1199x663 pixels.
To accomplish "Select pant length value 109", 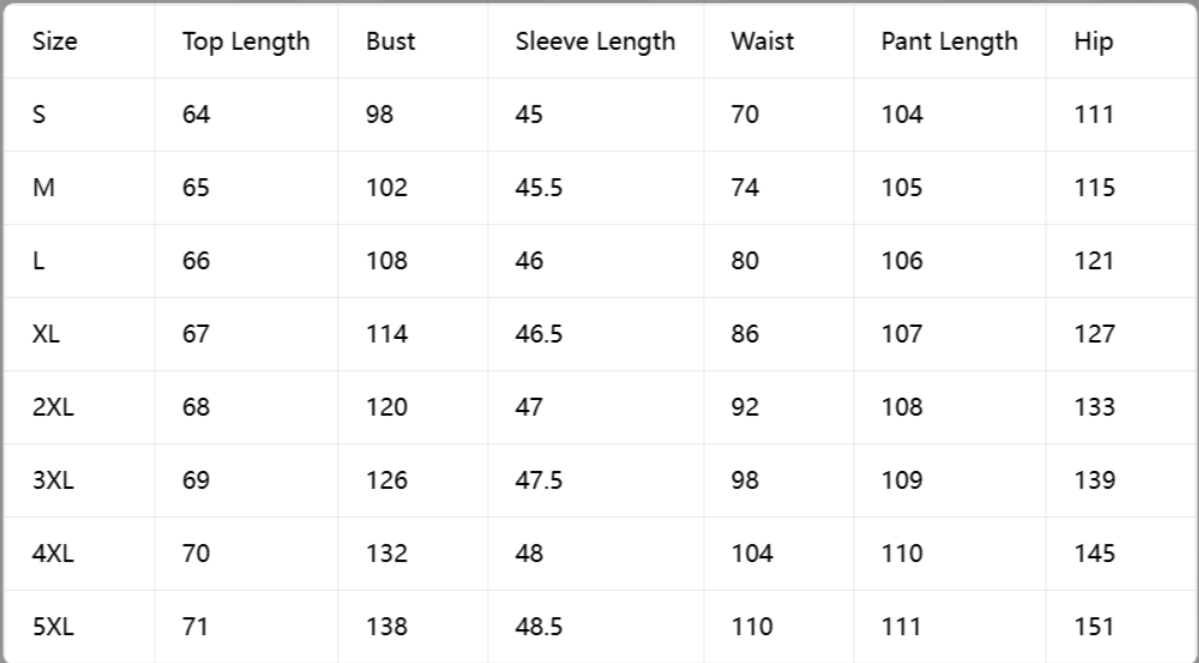I will 902,480.
